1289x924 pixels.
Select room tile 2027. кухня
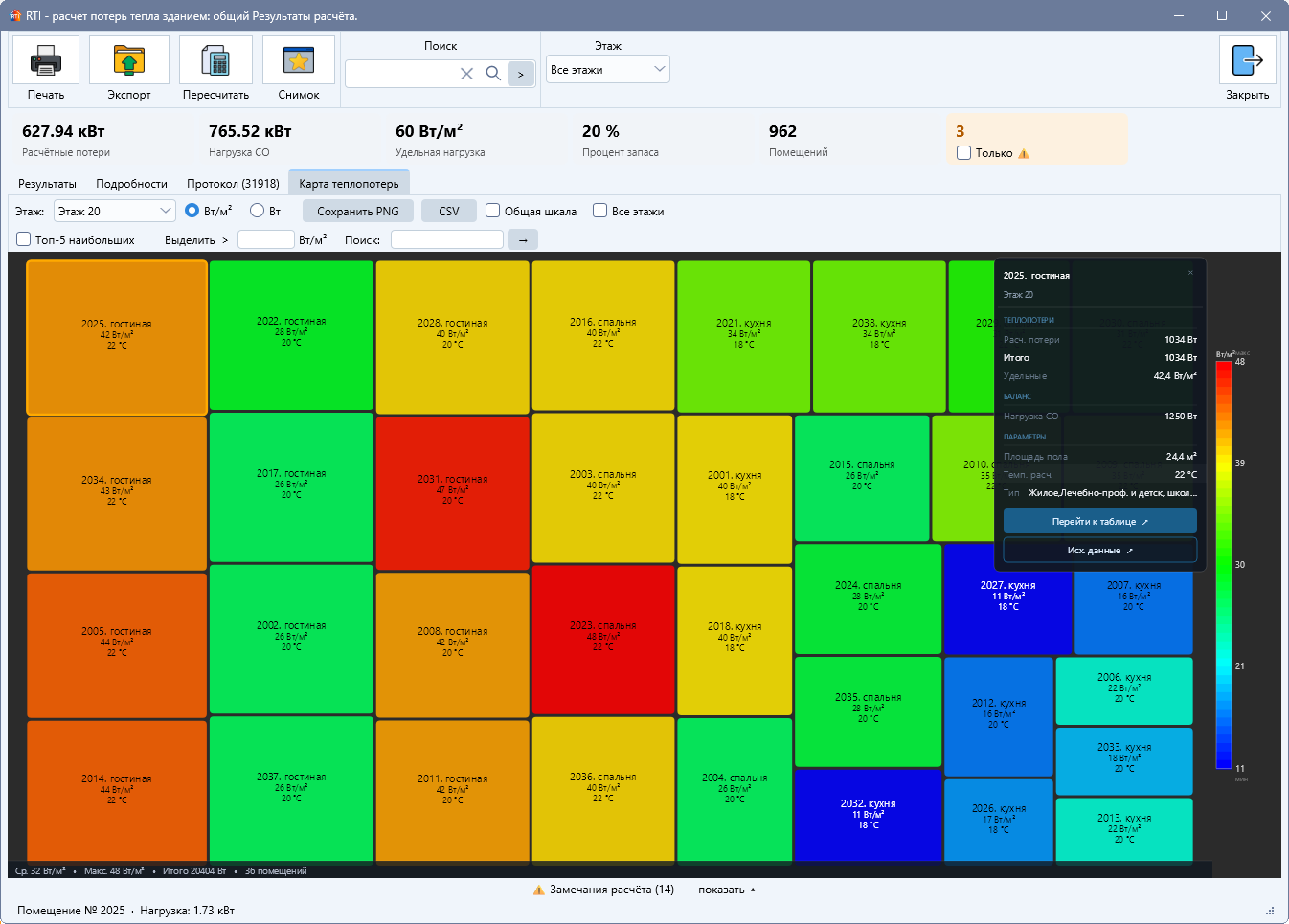[x=1007, y=598]
